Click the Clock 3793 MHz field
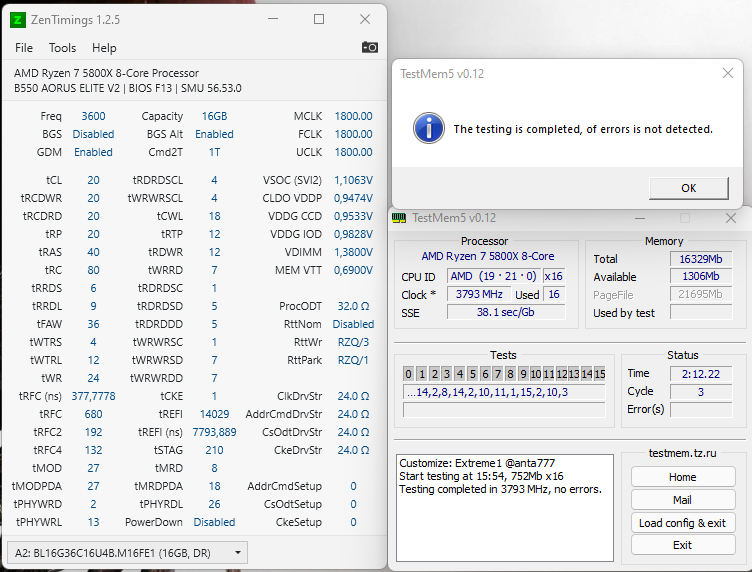Screen dimensions: 752x572 (x=479, y=294)
